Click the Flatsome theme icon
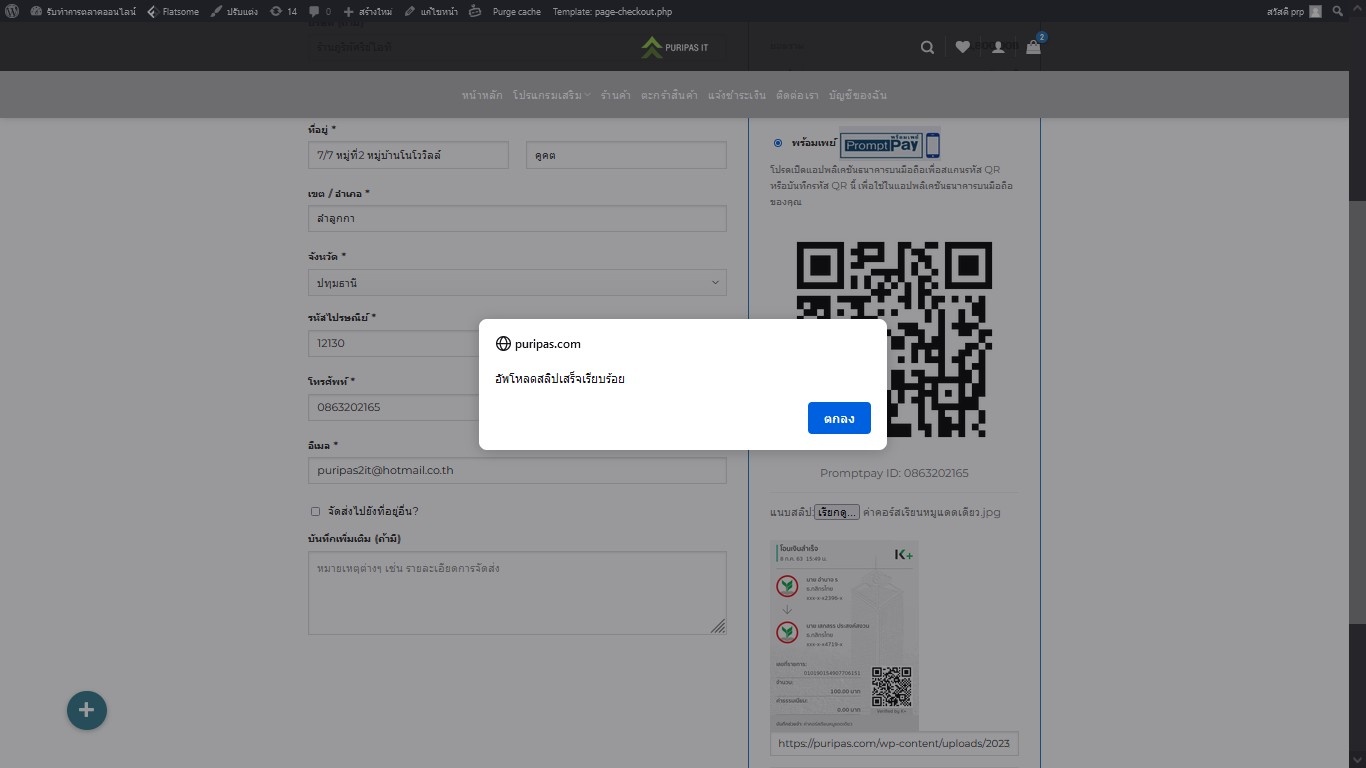1366x768 pixels. pyautogui.click(x=151, y=11)
